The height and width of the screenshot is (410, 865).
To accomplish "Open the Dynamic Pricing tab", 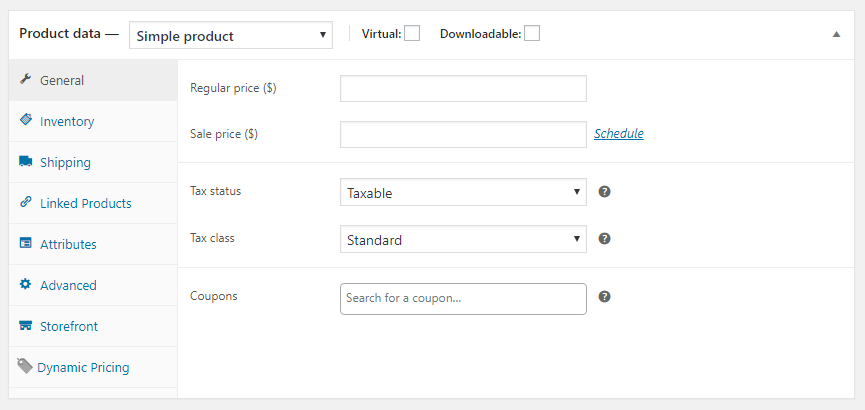I will (x=93, y=367).
